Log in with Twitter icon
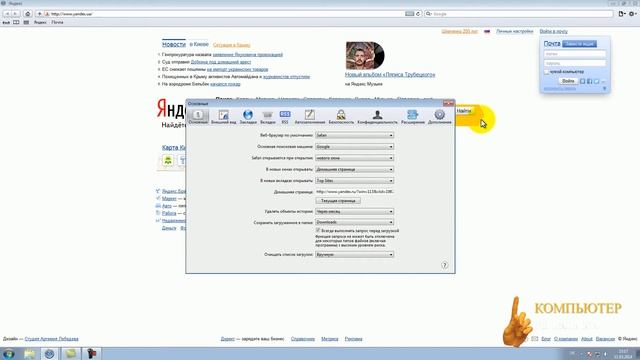640x360 pixels. [x=596, y=81]
